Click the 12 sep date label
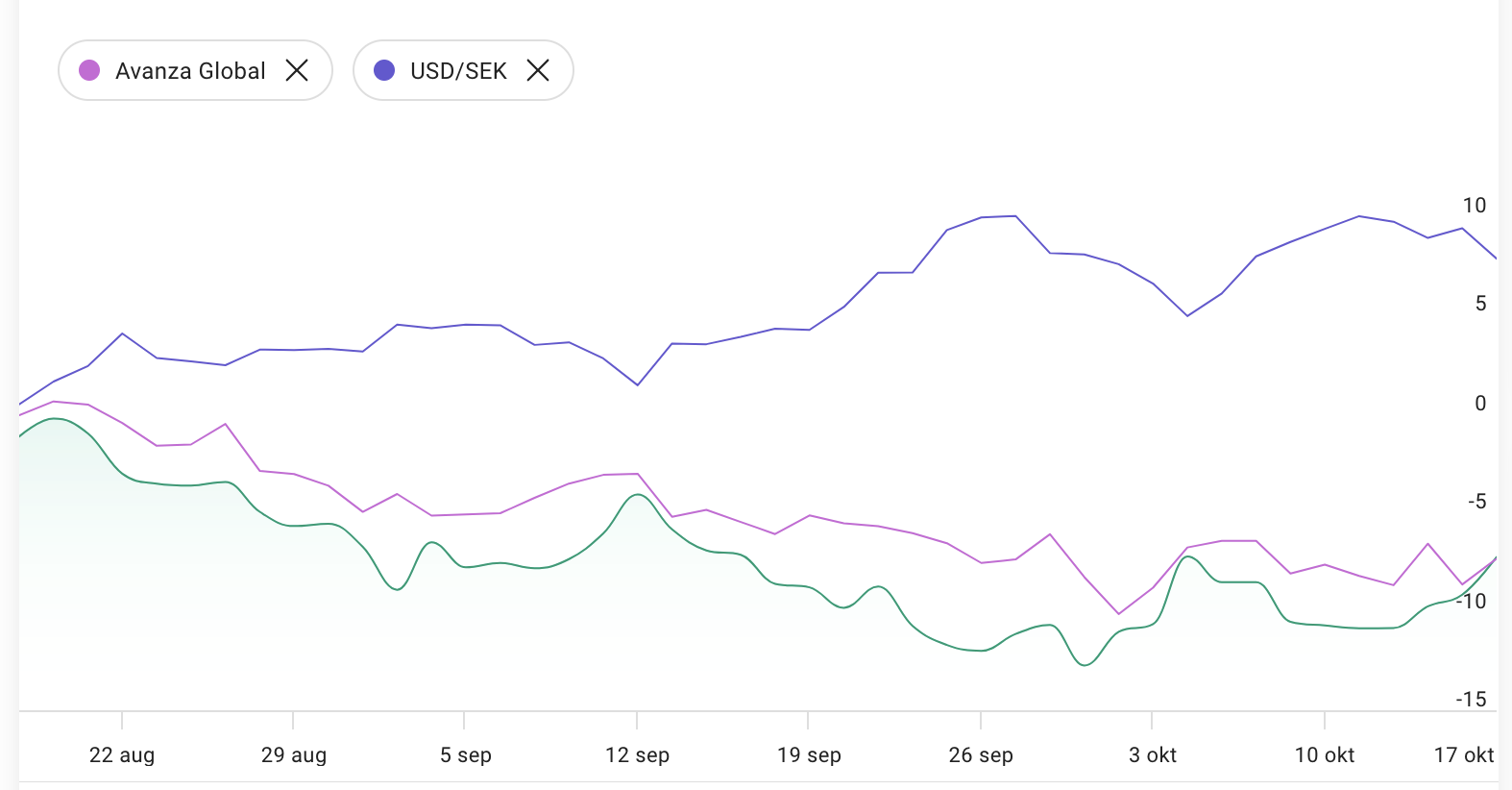 pyautogui.click(x=637, y=755)
